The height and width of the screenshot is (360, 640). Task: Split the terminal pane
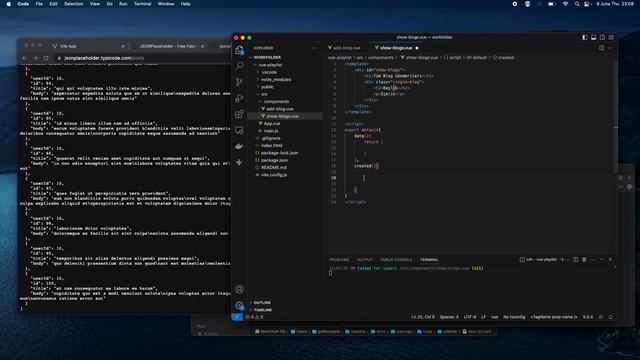pyautogui.click(x=576, y=260)
